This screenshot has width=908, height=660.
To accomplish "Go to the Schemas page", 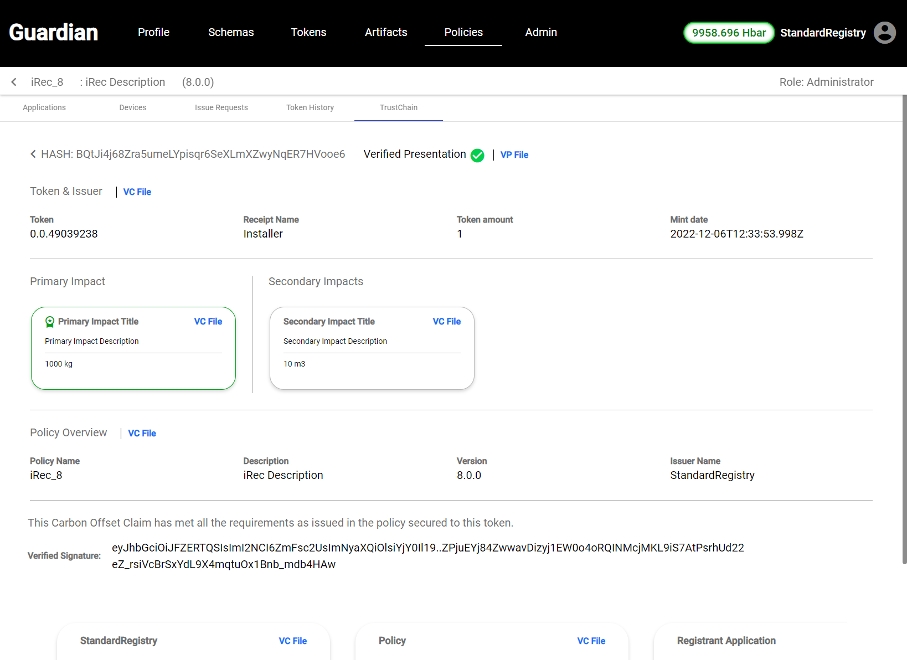I will coord(231,32).
